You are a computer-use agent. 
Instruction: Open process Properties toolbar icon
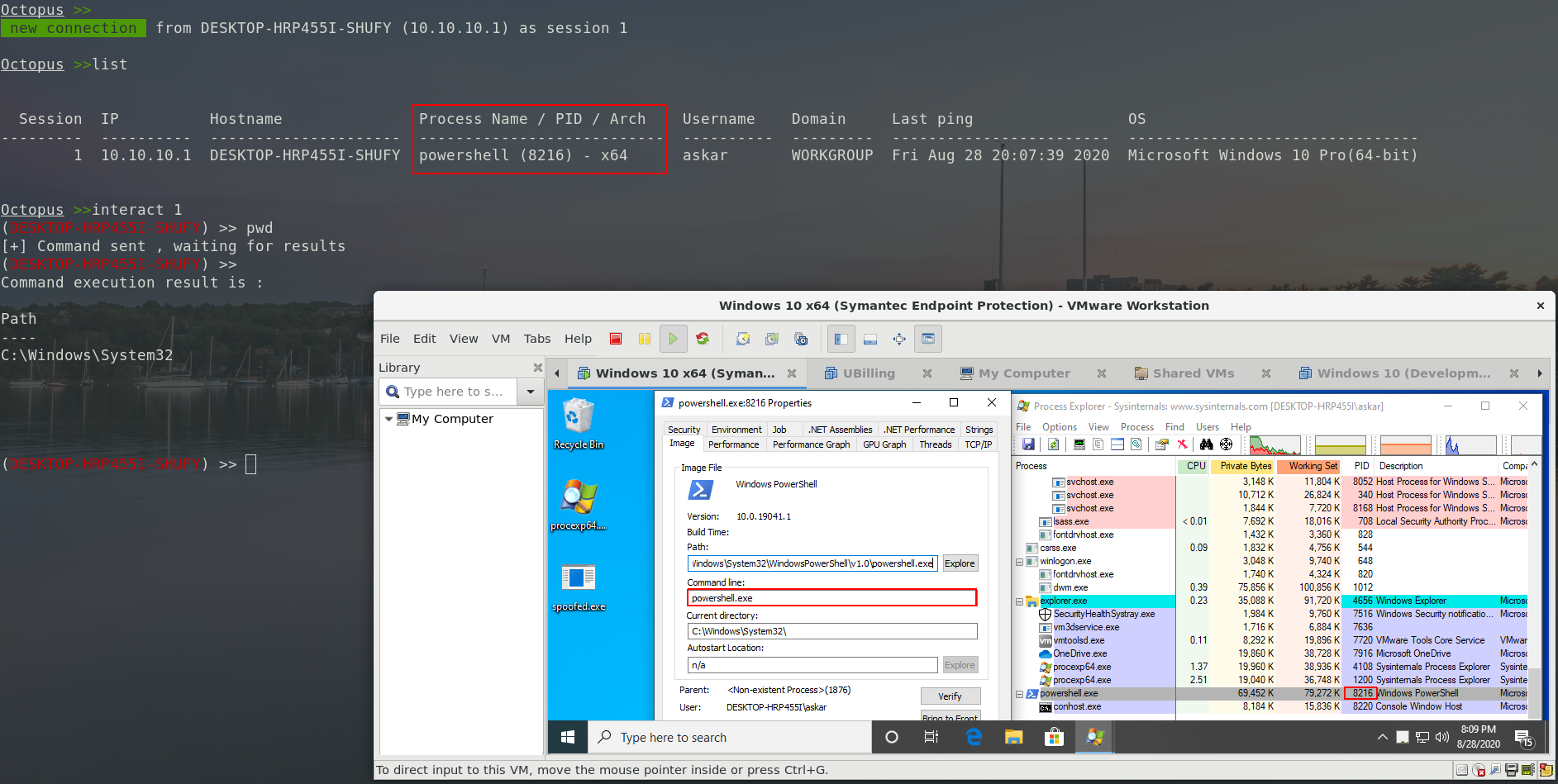tap(1162, 444)
